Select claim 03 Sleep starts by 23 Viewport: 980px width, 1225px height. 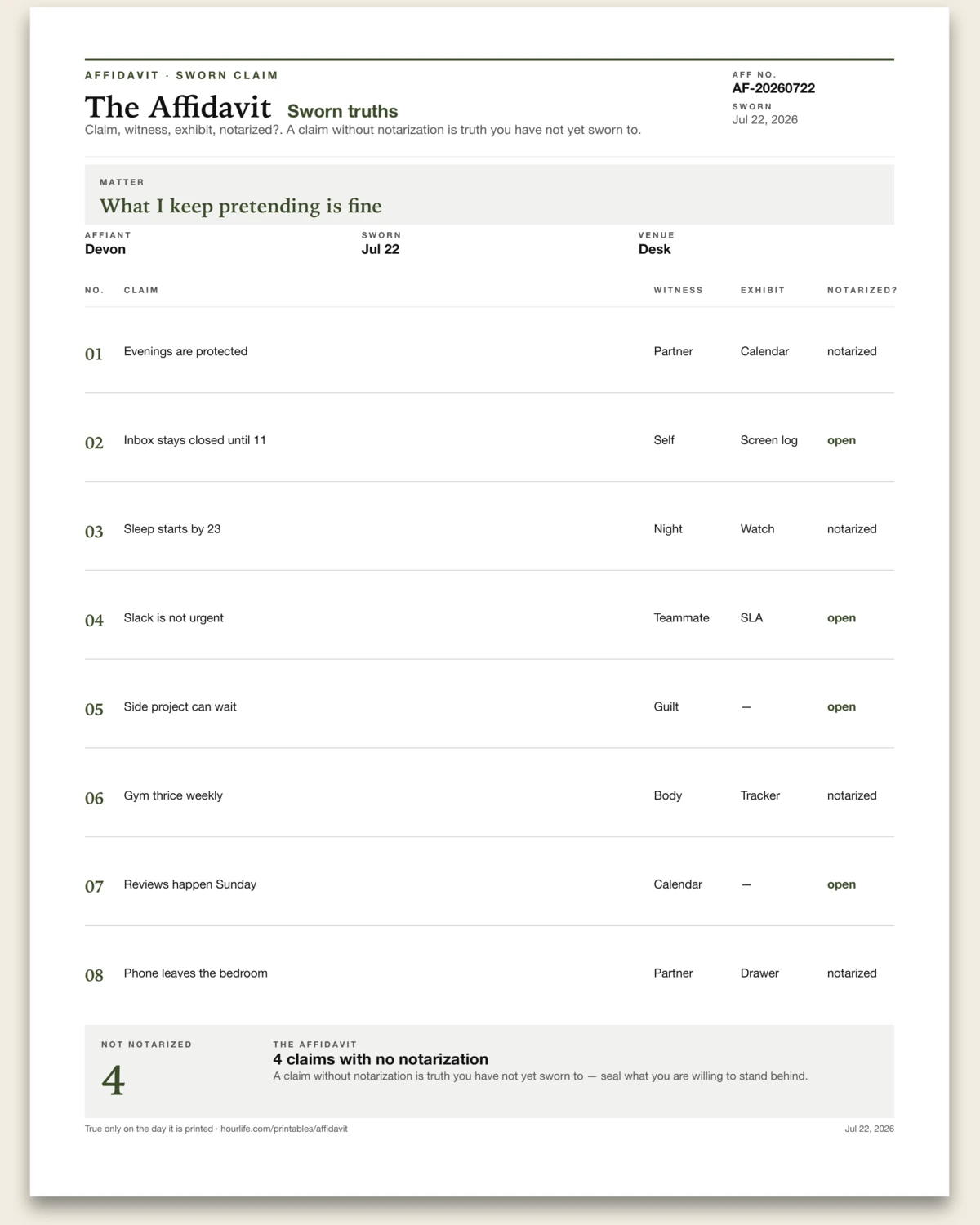tap(489, 529)
